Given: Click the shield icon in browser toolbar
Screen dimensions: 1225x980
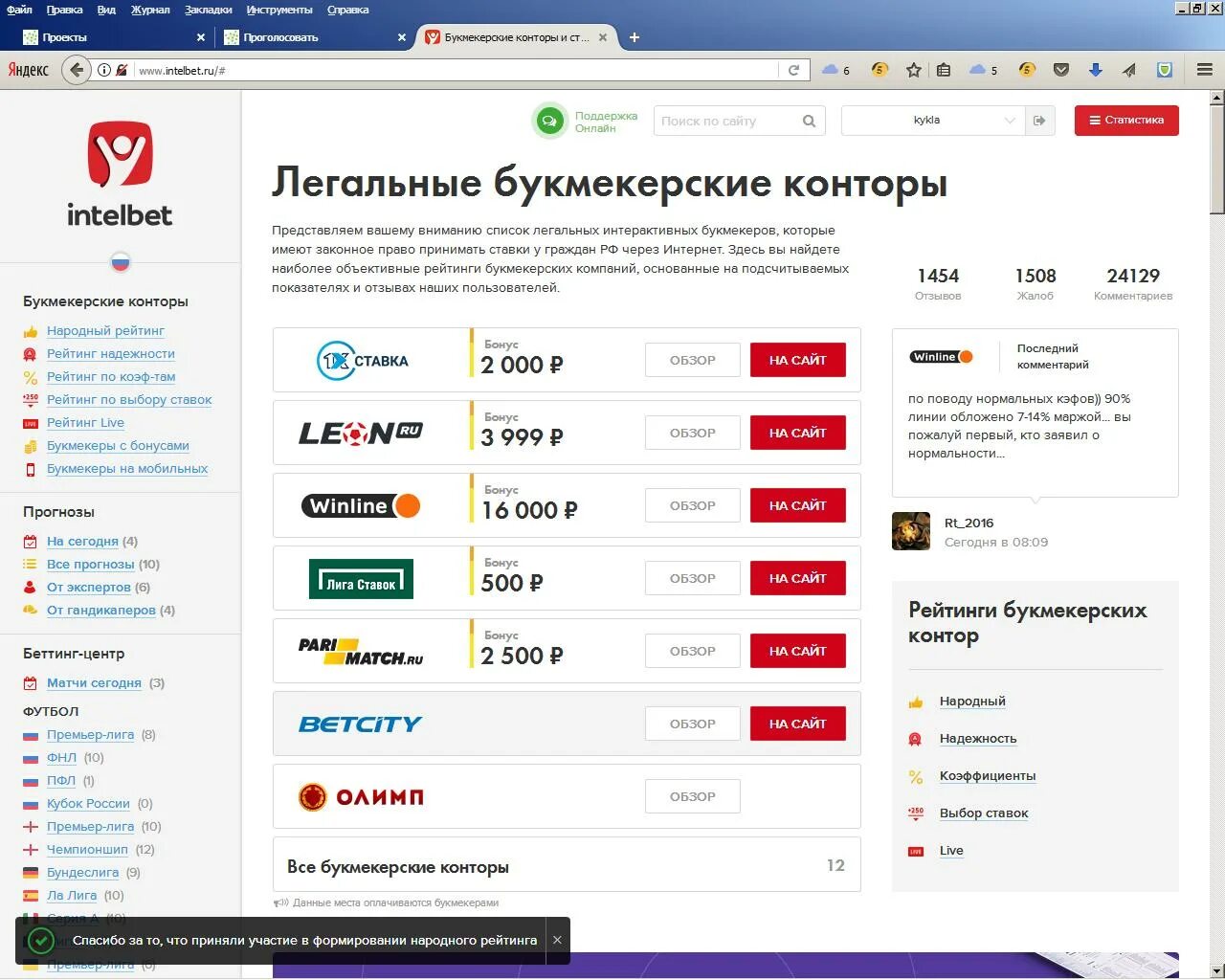Looking at the screenshot, I should [x=1165, y=70].
